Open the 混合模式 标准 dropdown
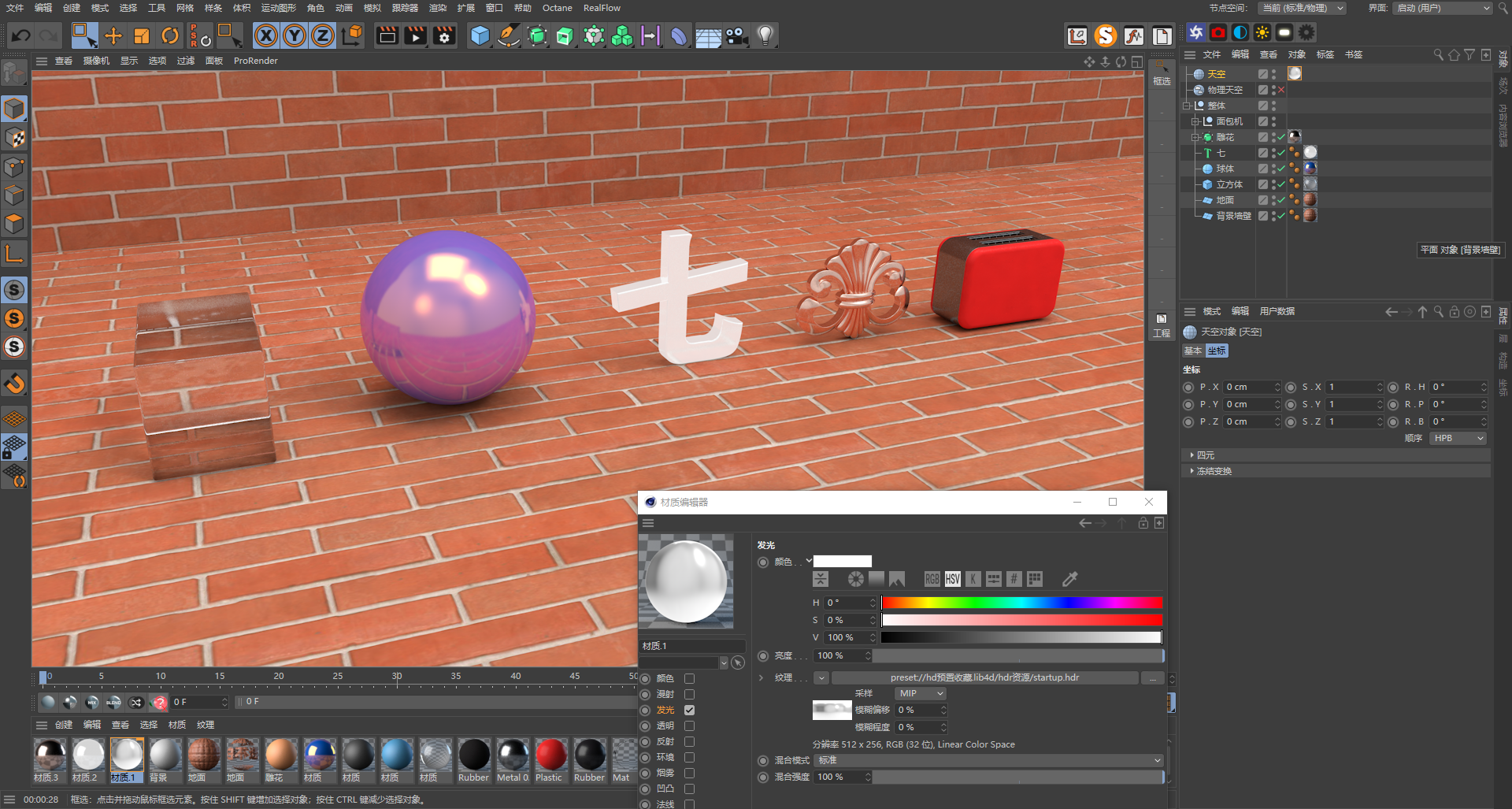1512x809 pixels. pyautogui.click(x=988, y=760)
